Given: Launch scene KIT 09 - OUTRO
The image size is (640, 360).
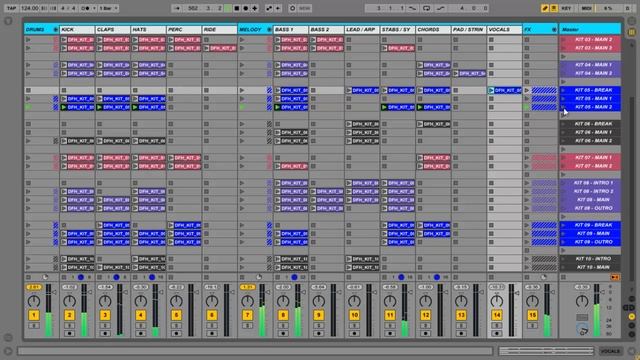Looking at the screenshot, I should coord(563,242).
